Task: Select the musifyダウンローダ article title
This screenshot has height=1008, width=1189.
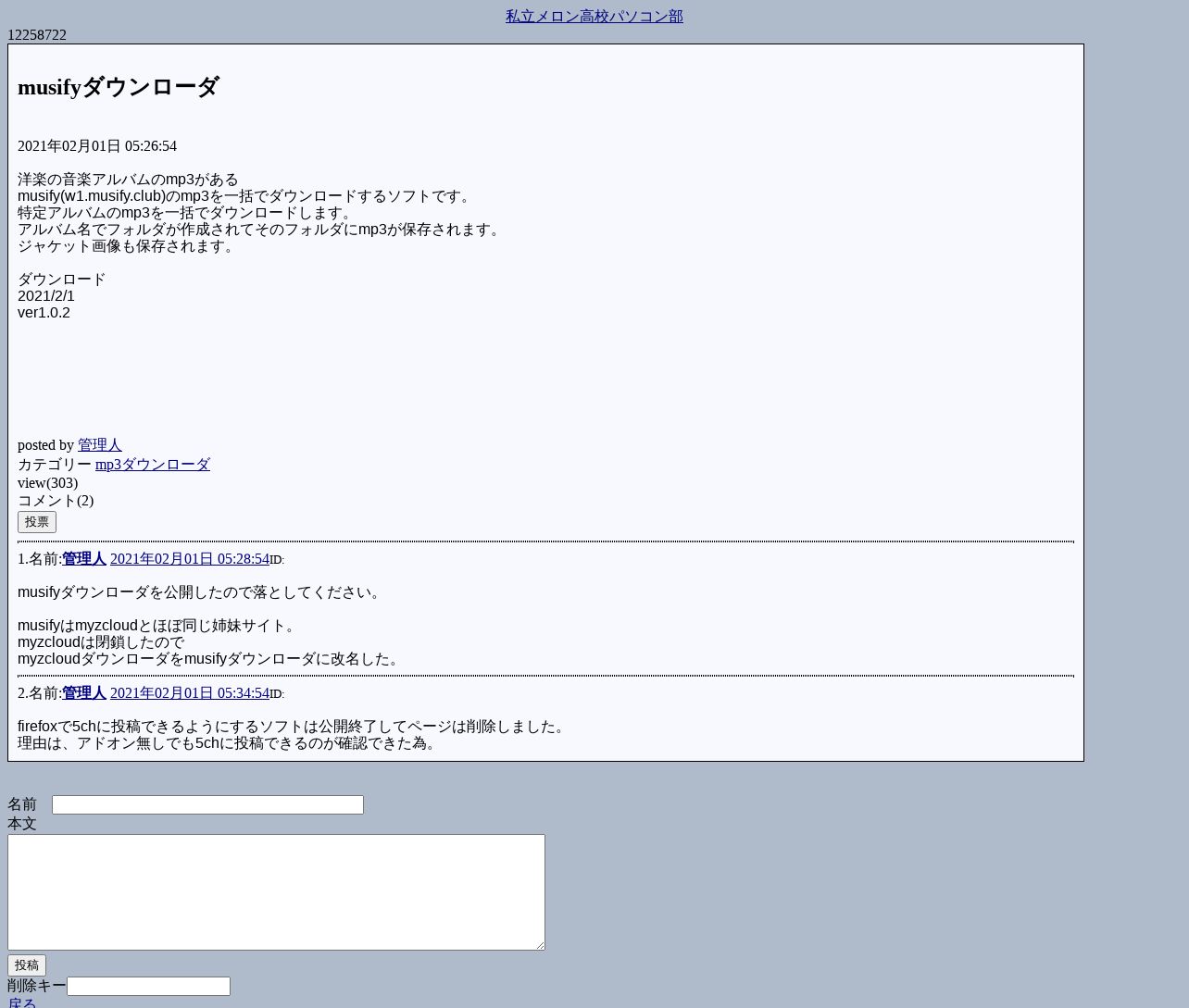Action: coord(119,87)
